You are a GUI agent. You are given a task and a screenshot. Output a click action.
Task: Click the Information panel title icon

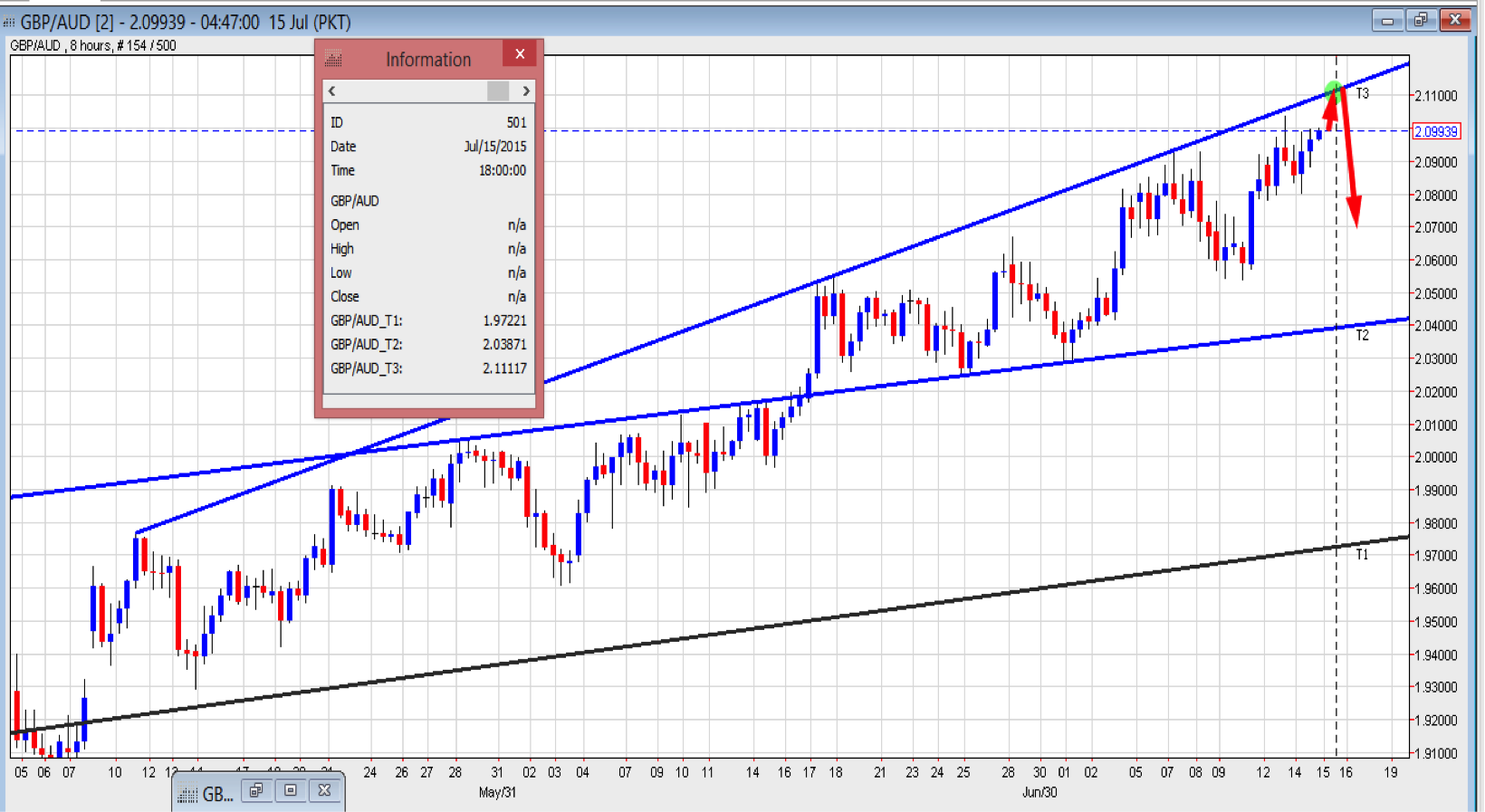(x=333, y=60)
